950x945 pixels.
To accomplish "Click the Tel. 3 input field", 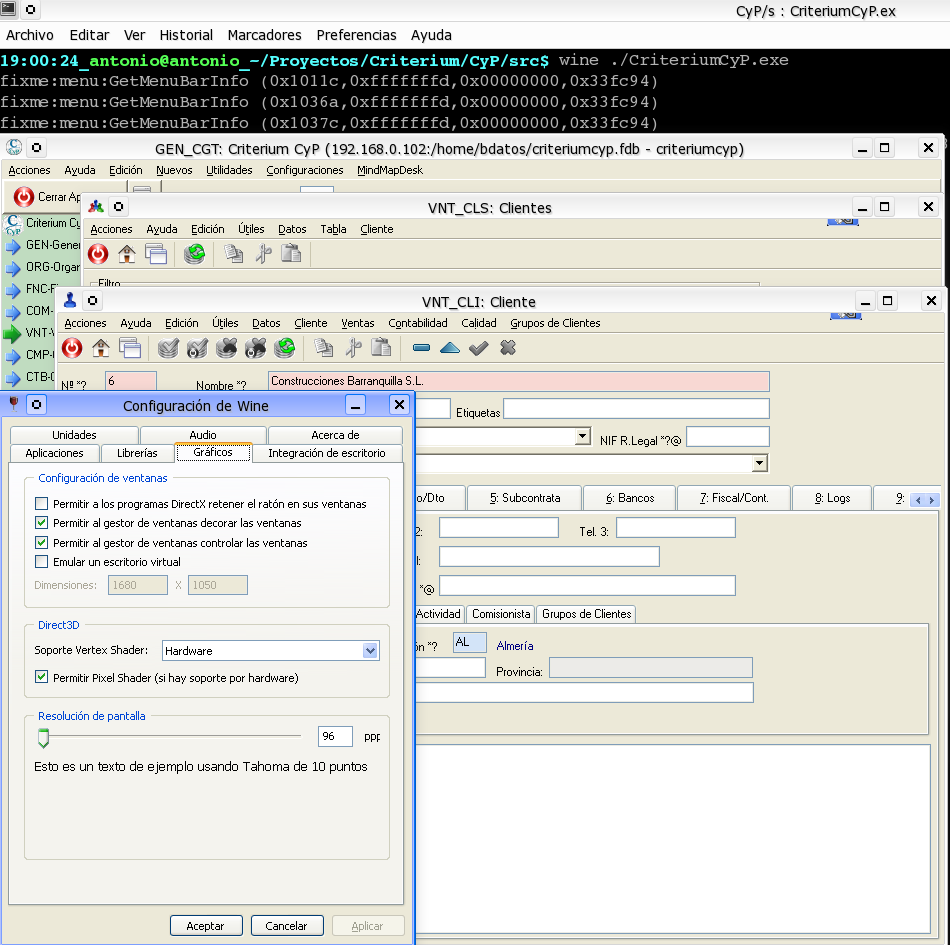I will point(676,527).
